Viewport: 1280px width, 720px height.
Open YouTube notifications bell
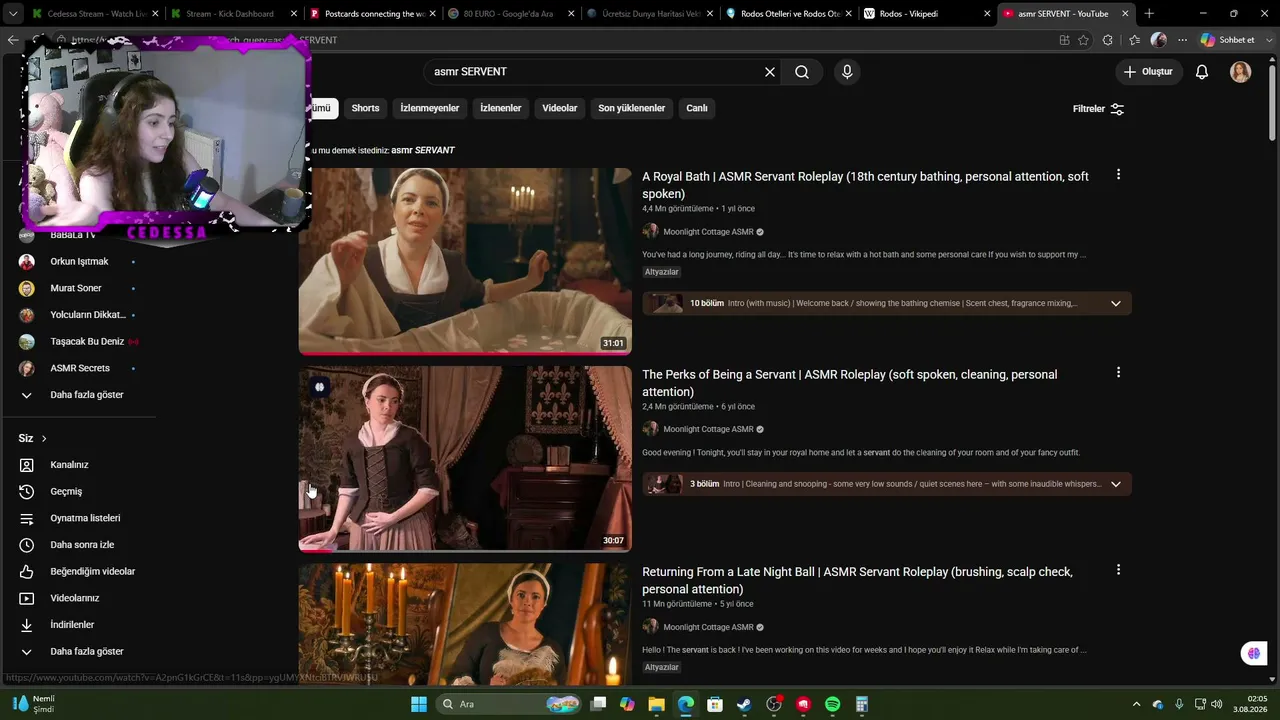(x=1202, y=72)
